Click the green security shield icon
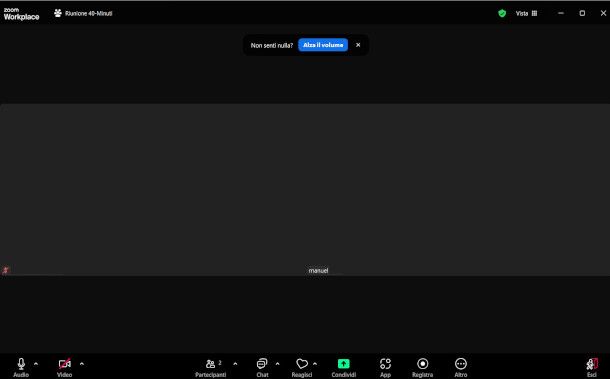The height and width of the screenshot is (379, 610). 502,13
